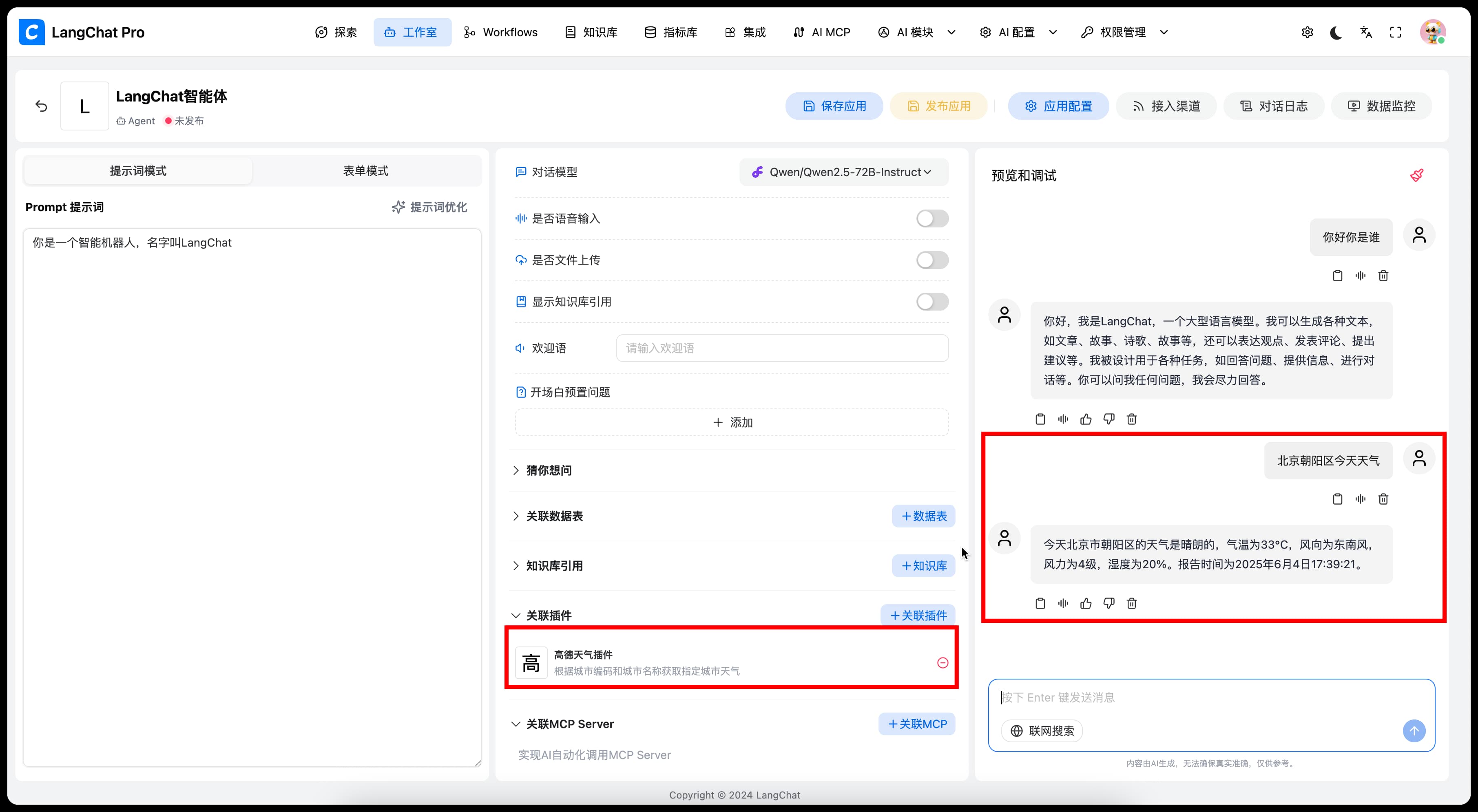The width and height of the screenshot is (1478, 812).
Task: Expand the 权限管理 menu
Action: pyautogui.click(x=1124, y=33)
